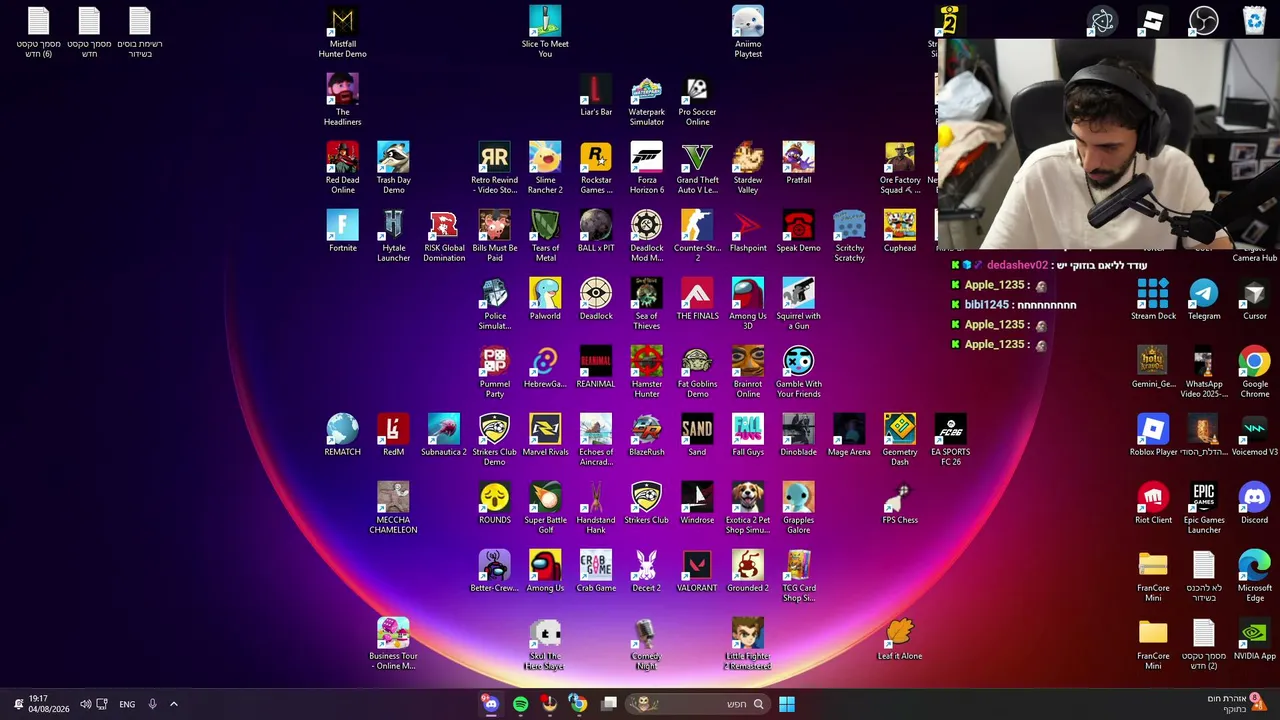Image resolution: width=1280 pixels, height=720 pixels.
Task: Open the VALORANT shortcut
Action: coord(697,571)
